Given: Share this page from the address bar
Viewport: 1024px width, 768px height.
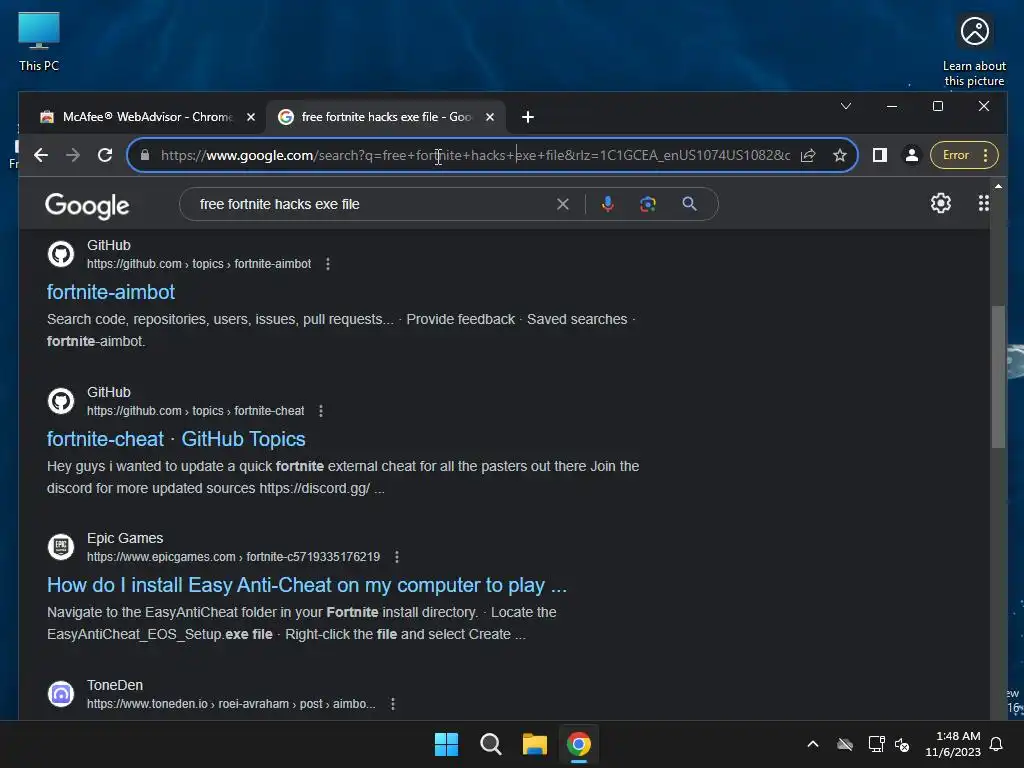Looking at the screenshot, I should pyautogui.click(x=808, y=155).
